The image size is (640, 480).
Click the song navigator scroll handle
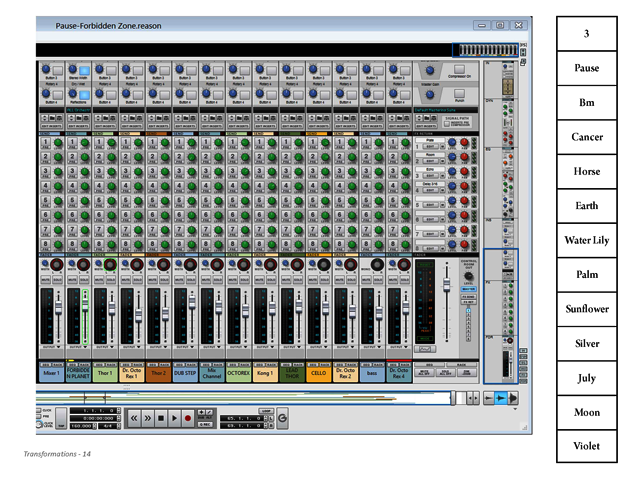coord(453,398)
